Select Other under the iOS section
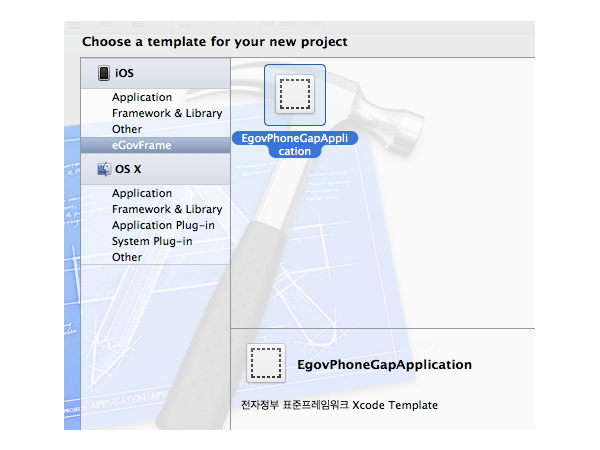This screenshot has width=600, height=450. tap(127, 129)
